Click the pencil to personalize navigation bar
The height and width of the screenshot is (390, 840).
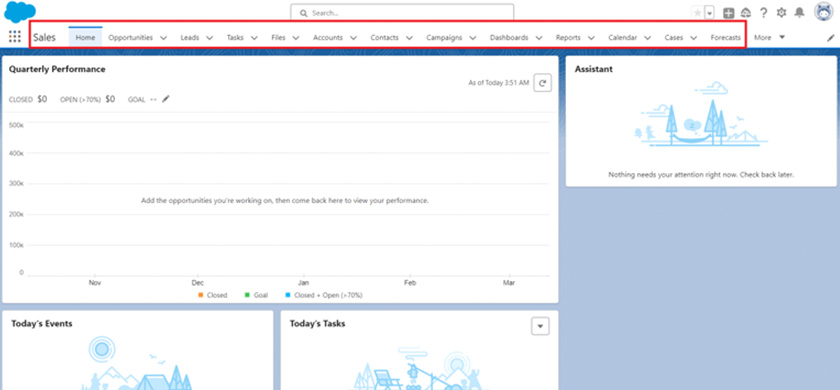click(831, 38)
